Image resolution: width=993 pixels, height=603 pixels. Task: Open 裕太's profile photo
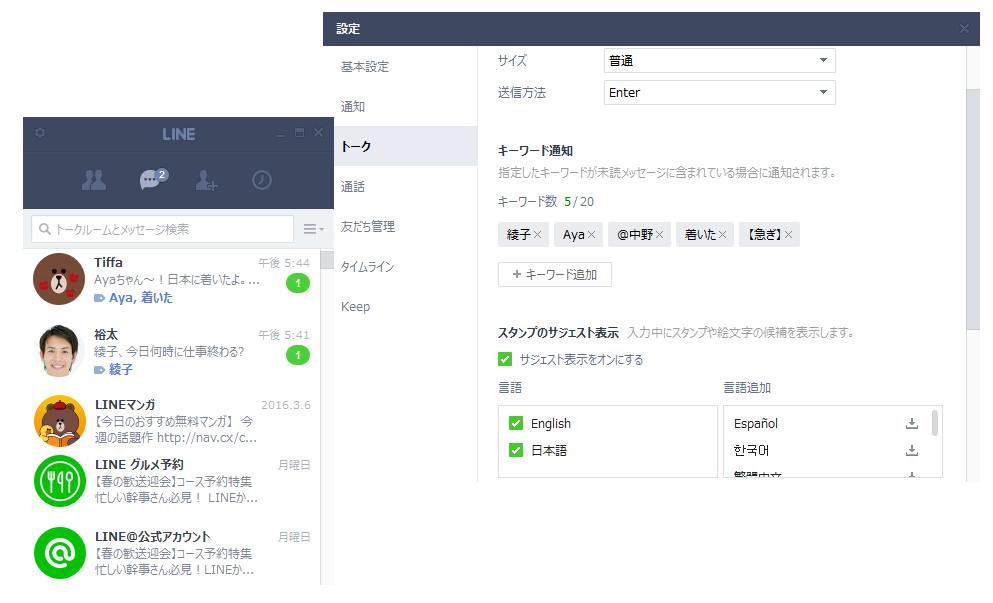[59, 351]
